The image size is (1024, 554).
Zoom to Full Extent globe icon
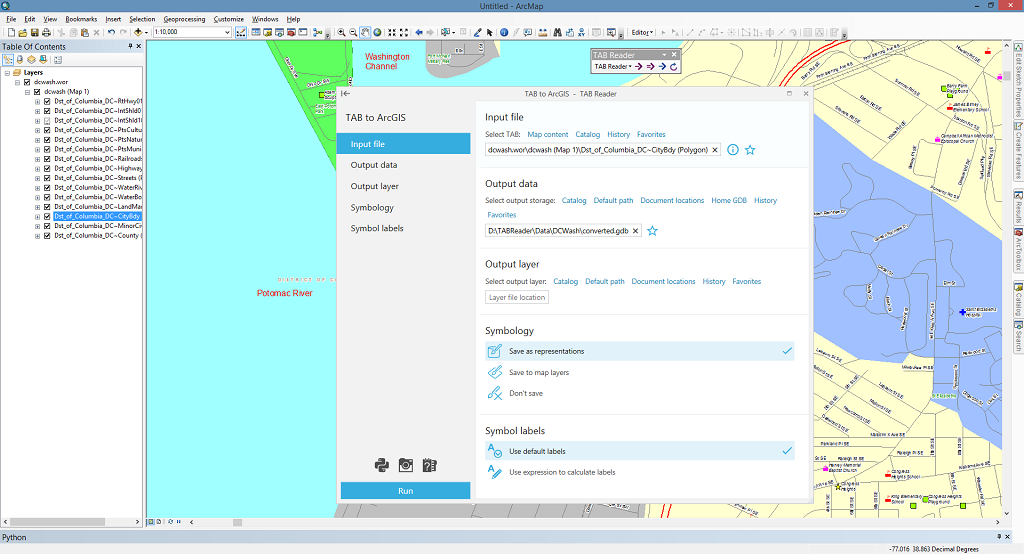[x=377, y=32]
